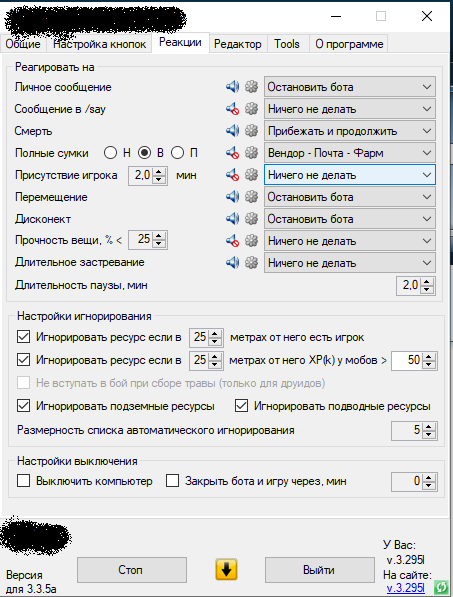Screen dimensions: 453x597
Task: Select radio button Н for Полные сумки
Action: click(x=110, y=153)
